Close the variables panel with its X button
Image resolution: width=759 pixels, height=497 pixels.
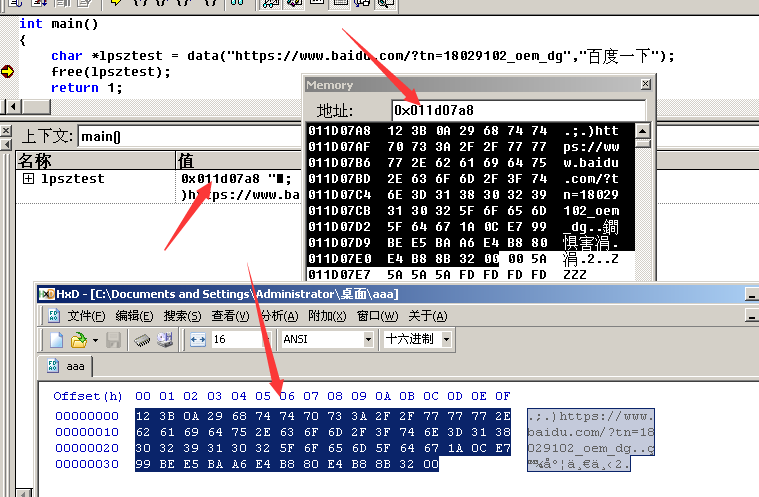point(6,131)
